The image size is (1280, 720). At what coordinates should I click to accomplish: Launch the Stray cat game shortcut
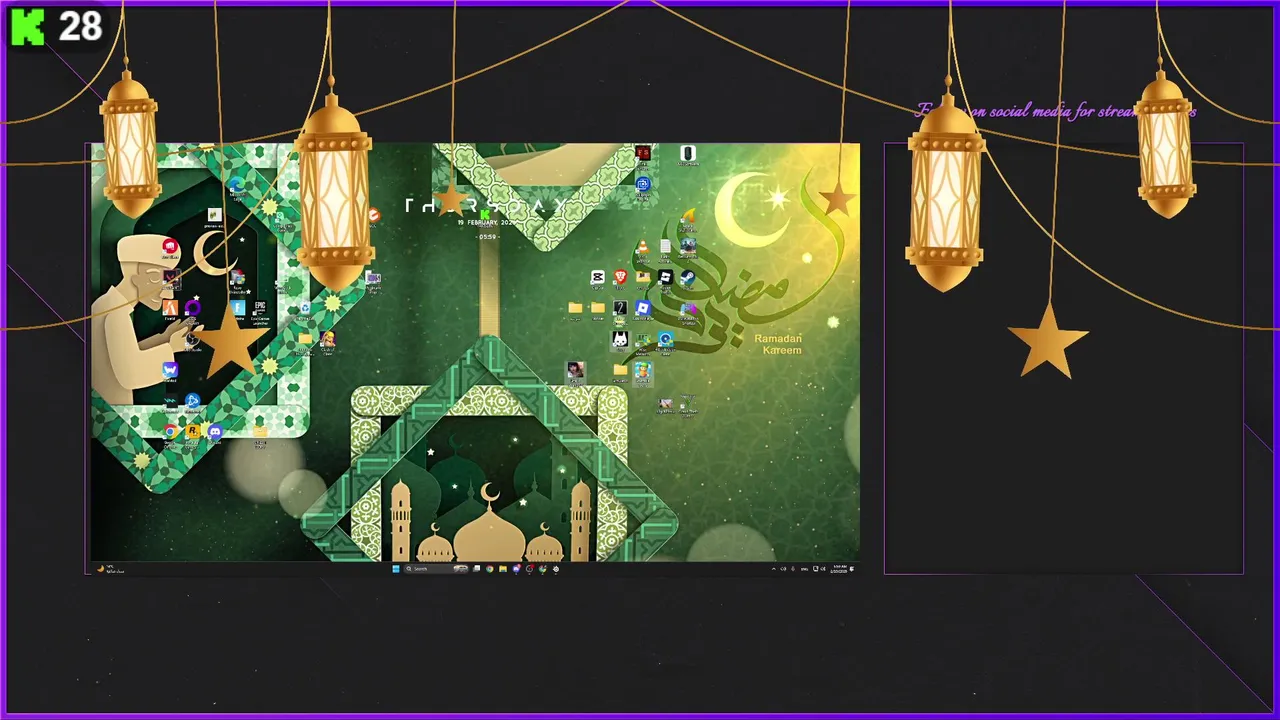tap(620, 339)
